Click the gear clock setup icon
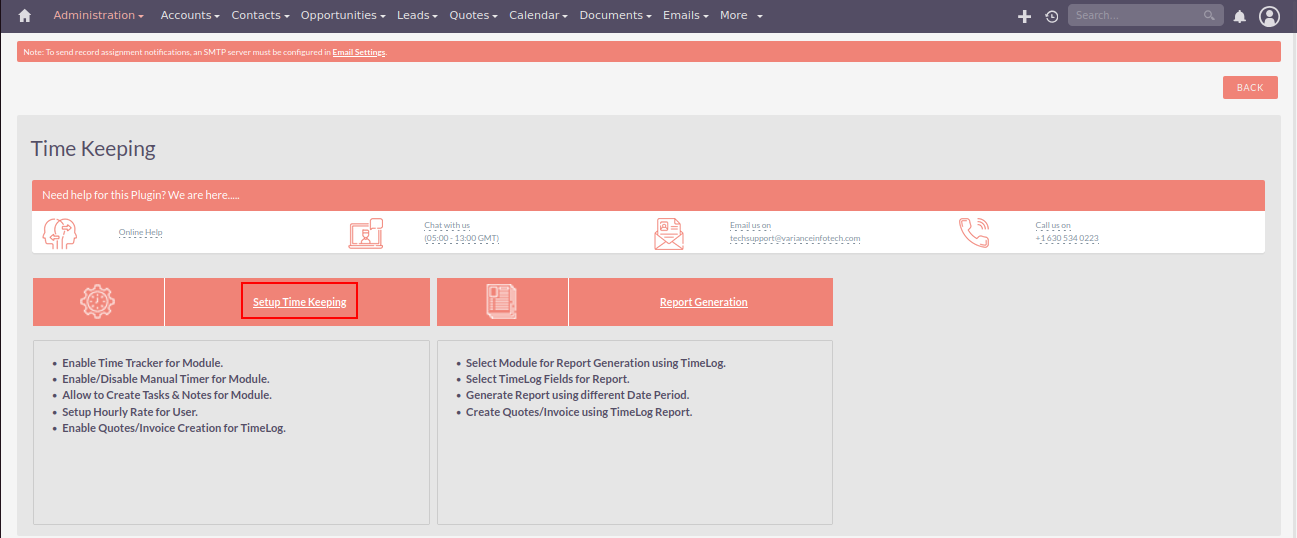This screenshot has height=538, width=1297. (x=98, y=302)
